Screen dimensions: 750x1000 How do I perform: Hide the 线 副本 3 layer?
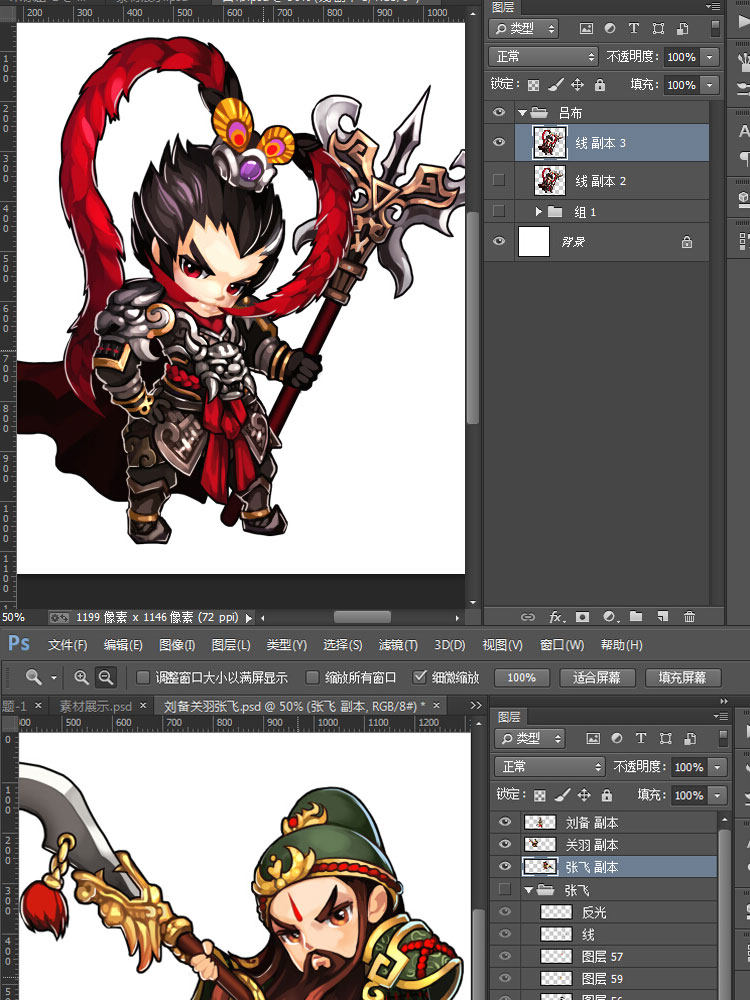tap(499, 142)
